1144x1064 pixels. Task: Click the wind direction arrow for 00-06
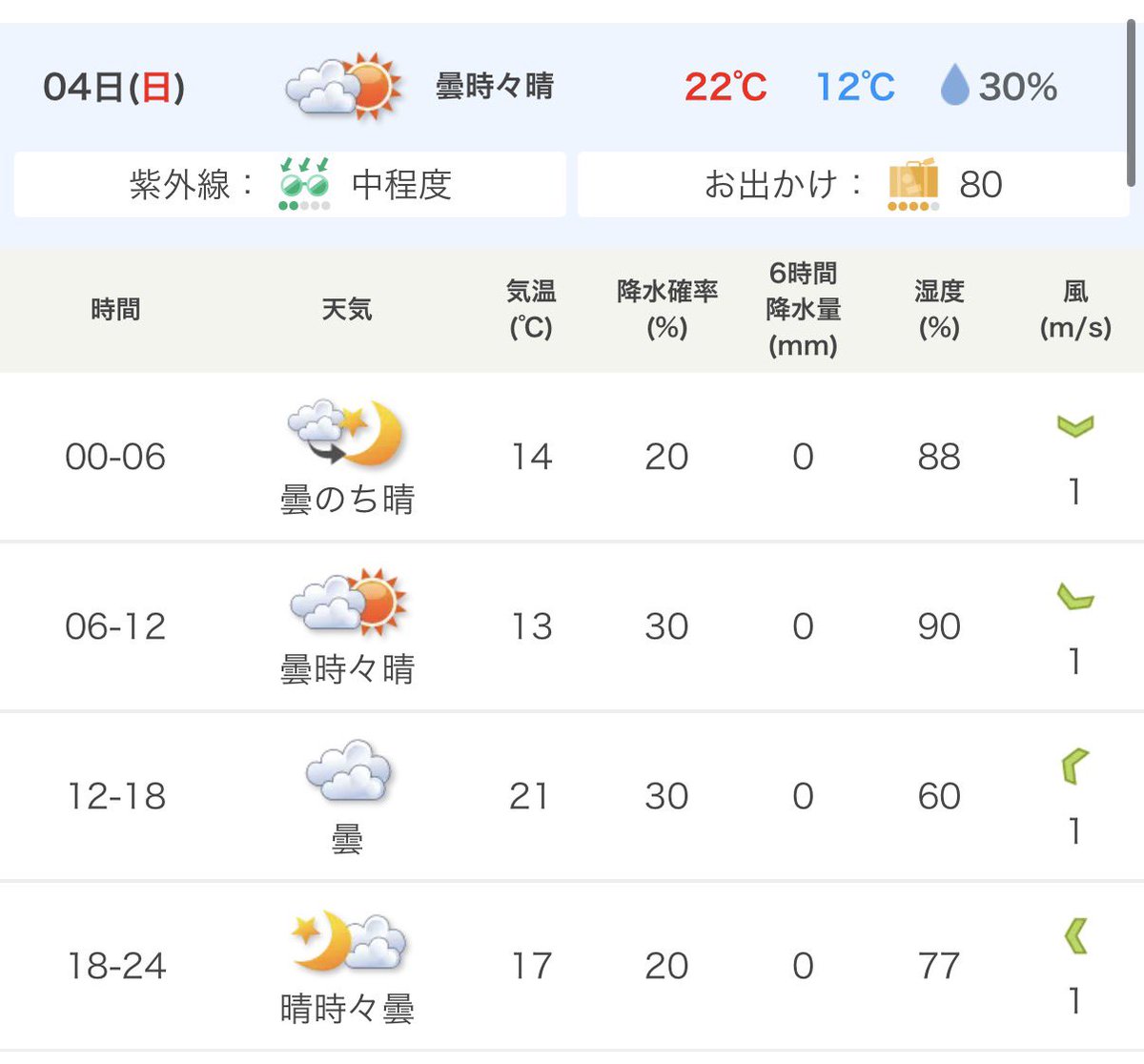point(1075,425)
